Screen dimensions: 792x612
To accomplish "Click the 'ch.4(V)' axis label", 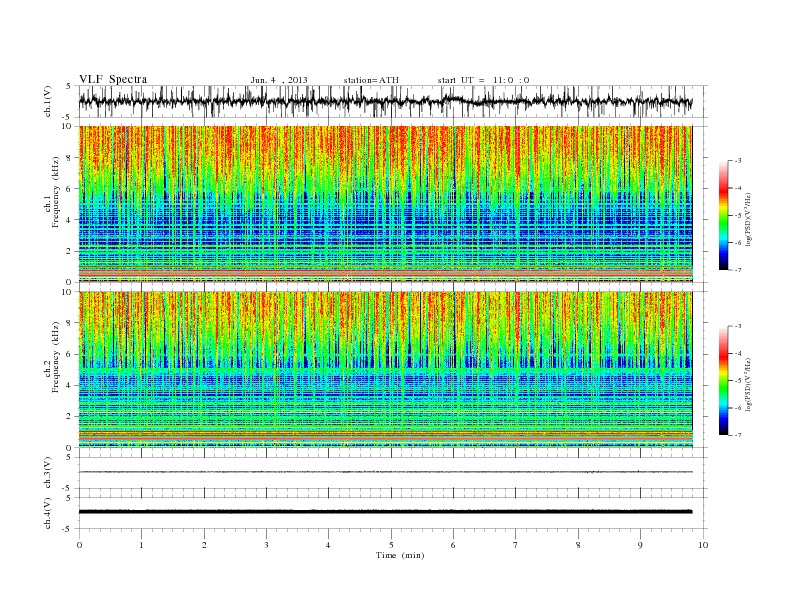I will click(x=48, y=513).
